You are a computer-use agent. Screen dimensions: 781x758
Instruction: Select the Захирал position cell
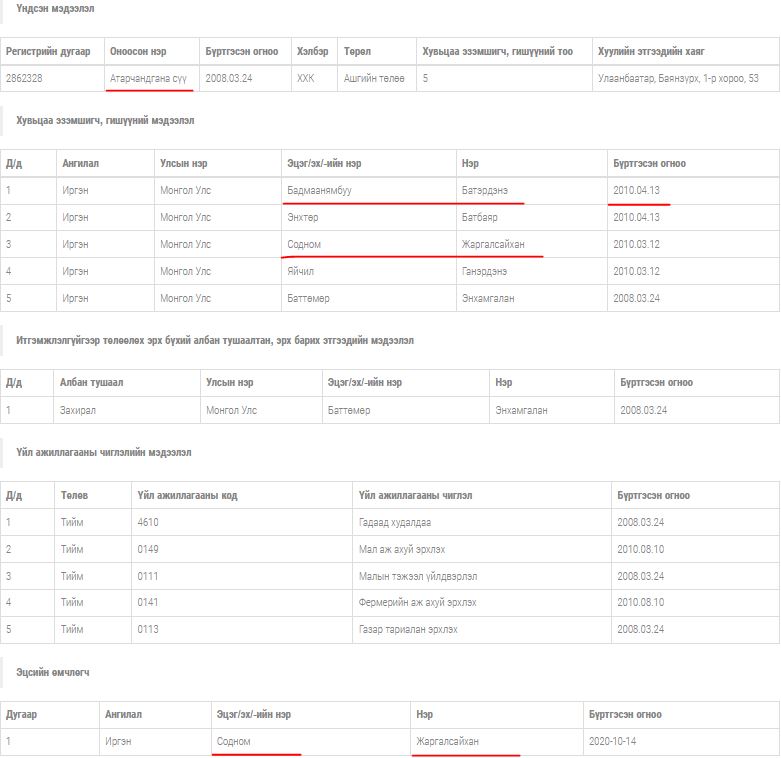tap(79, 410)
